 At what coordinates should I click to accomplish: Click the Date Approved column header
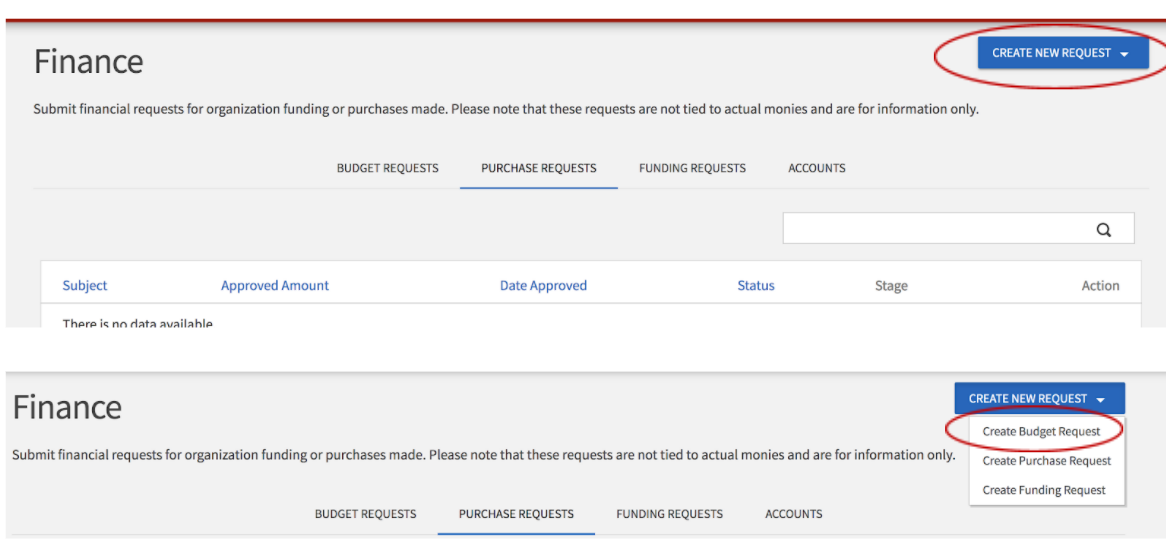pos(543,285)
